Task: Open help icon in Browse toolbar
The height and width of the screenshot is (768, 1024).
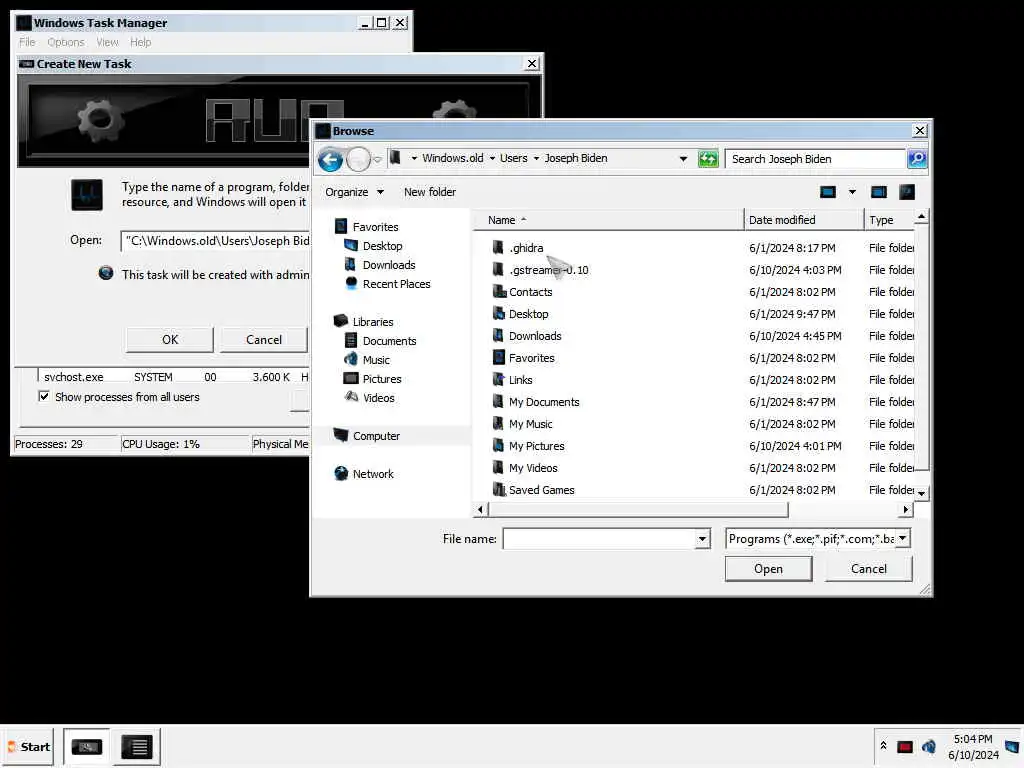Action: coord(906,192)
